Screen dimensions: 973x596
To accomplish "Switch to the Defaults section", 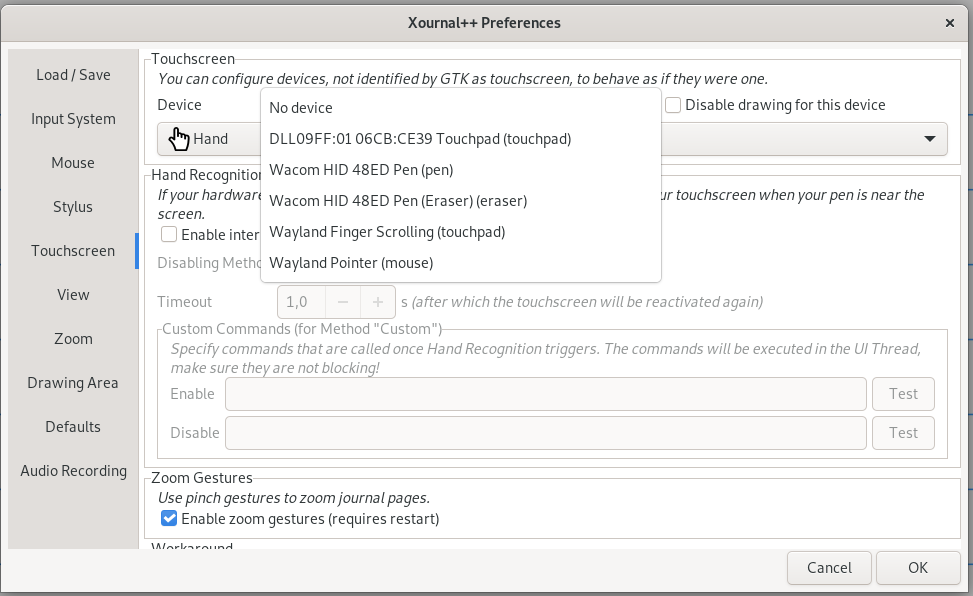I will (x=73, y=426).
